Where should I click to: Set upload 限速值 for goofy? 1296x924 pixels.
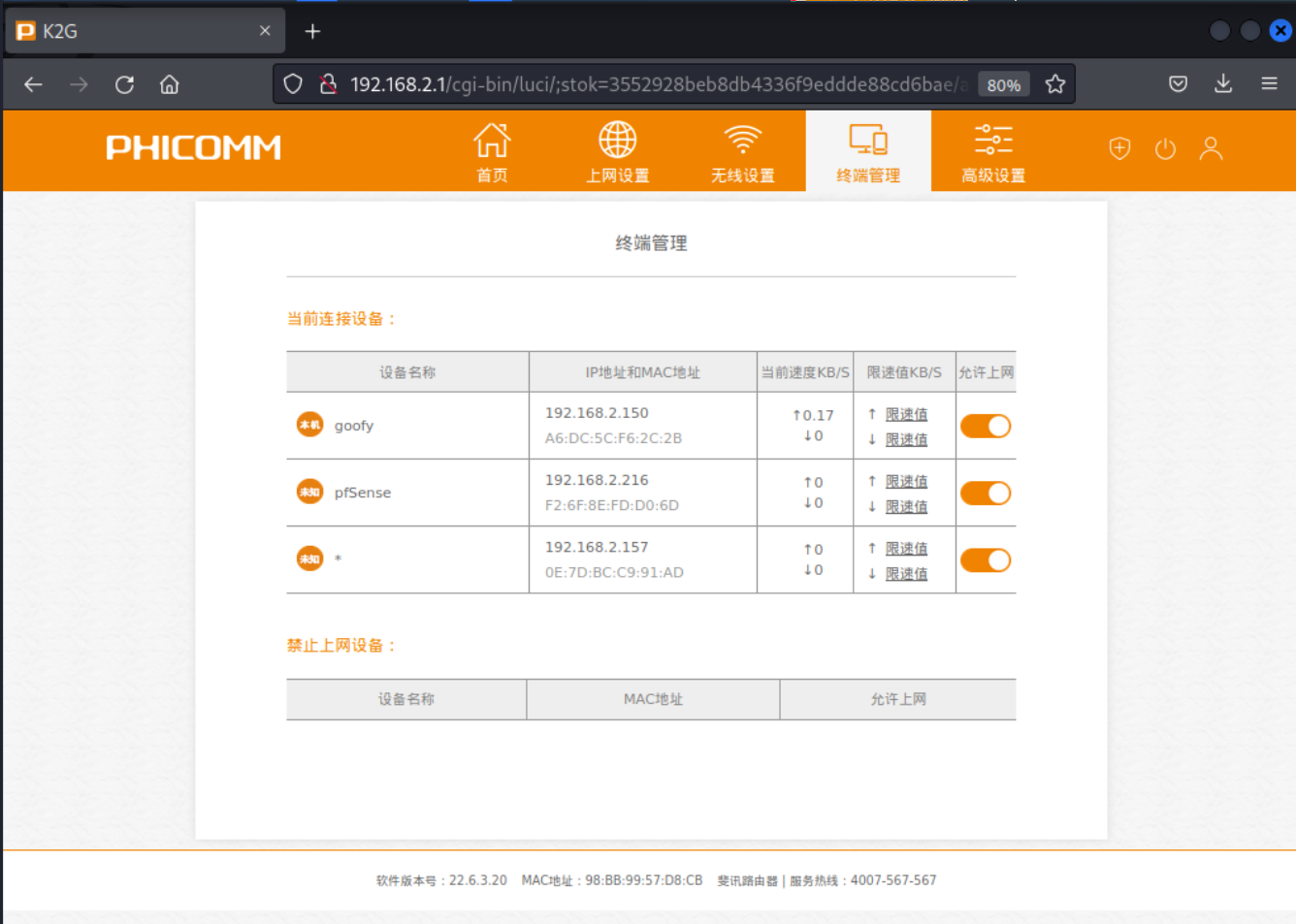pyautogui.click(x=906, y=414)
